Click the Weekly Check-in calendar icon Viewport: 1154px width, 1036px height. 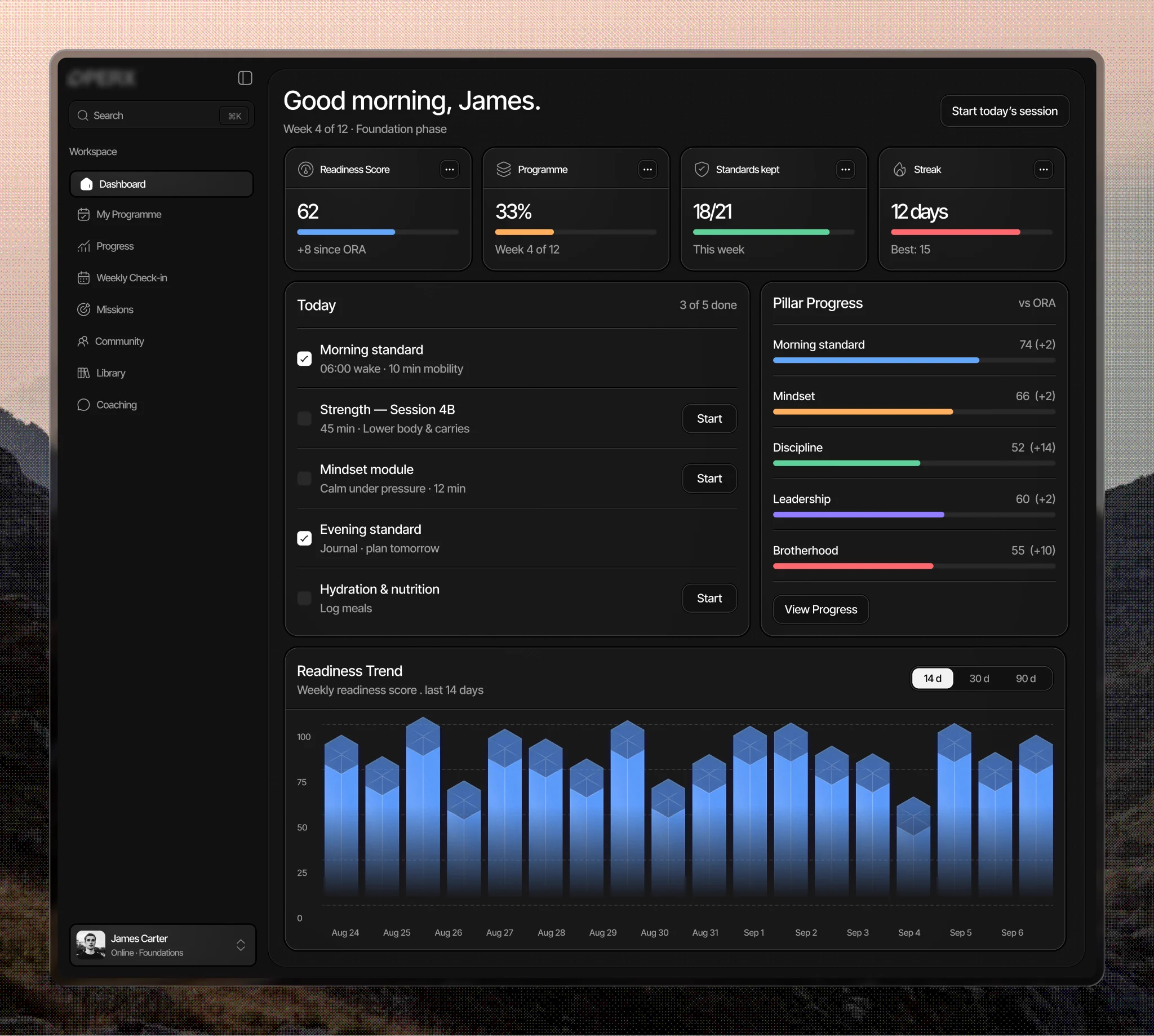pos(83,278)
